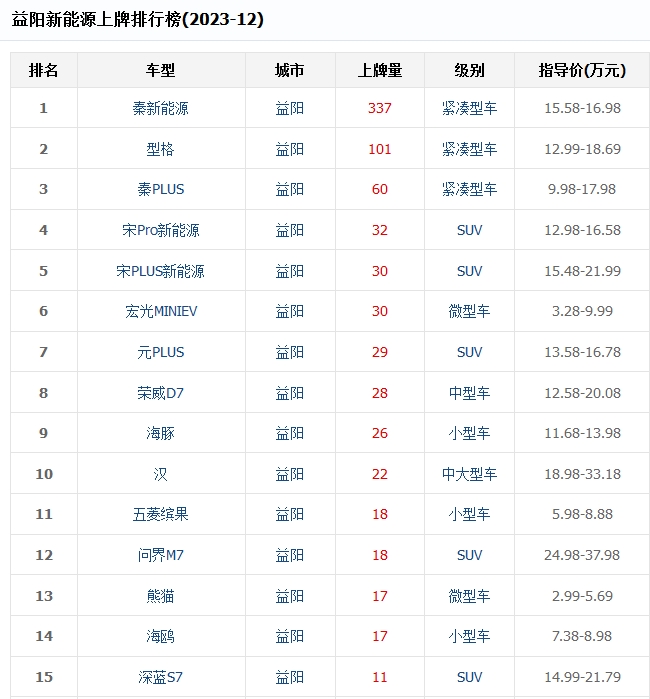Open the 深蓝S7 model link
Viewport: 650px width, 699px height.
(160, 677)
